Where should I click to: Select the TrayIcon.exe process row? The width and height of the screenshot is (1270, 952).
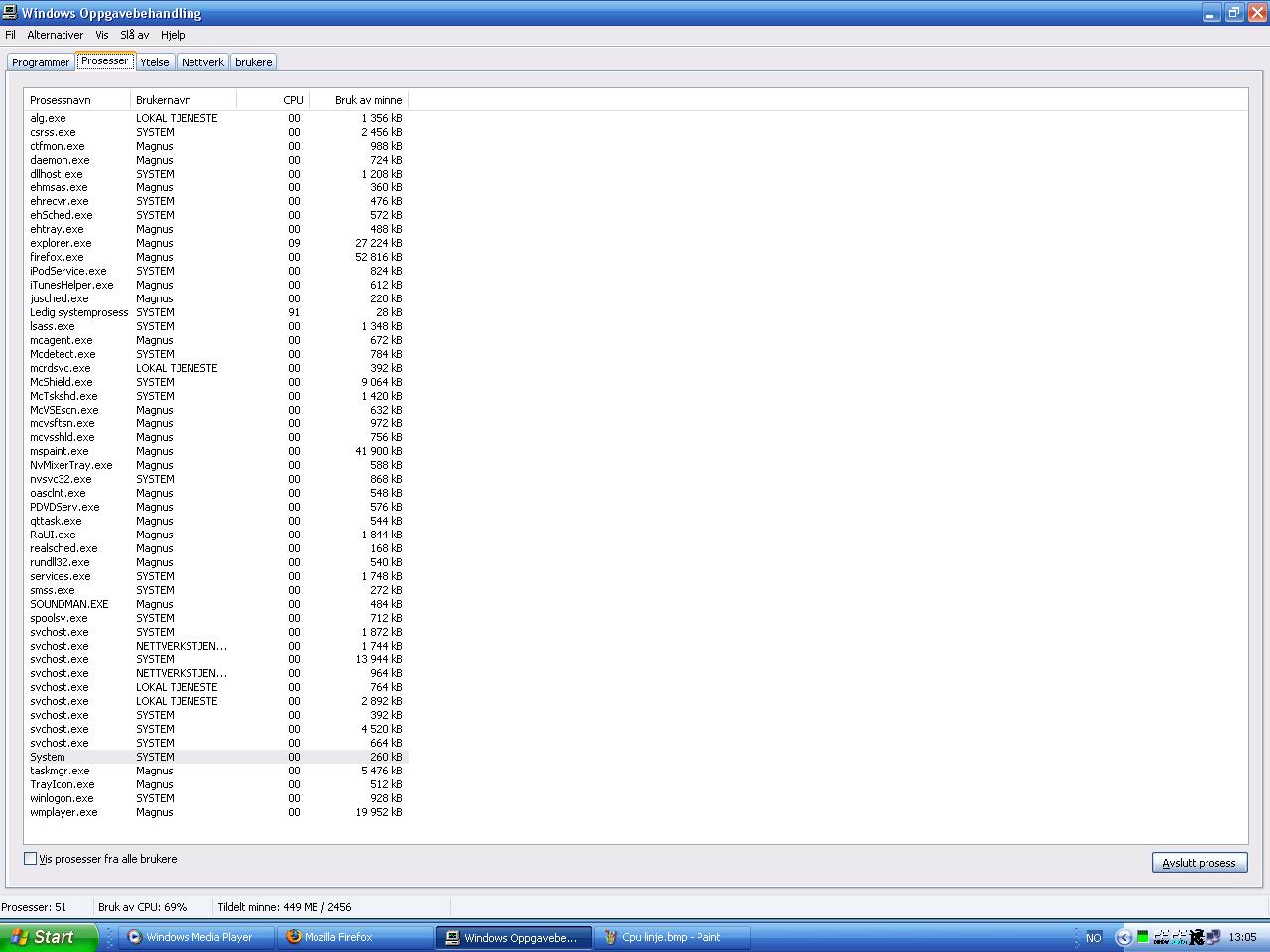coord(216,784)
